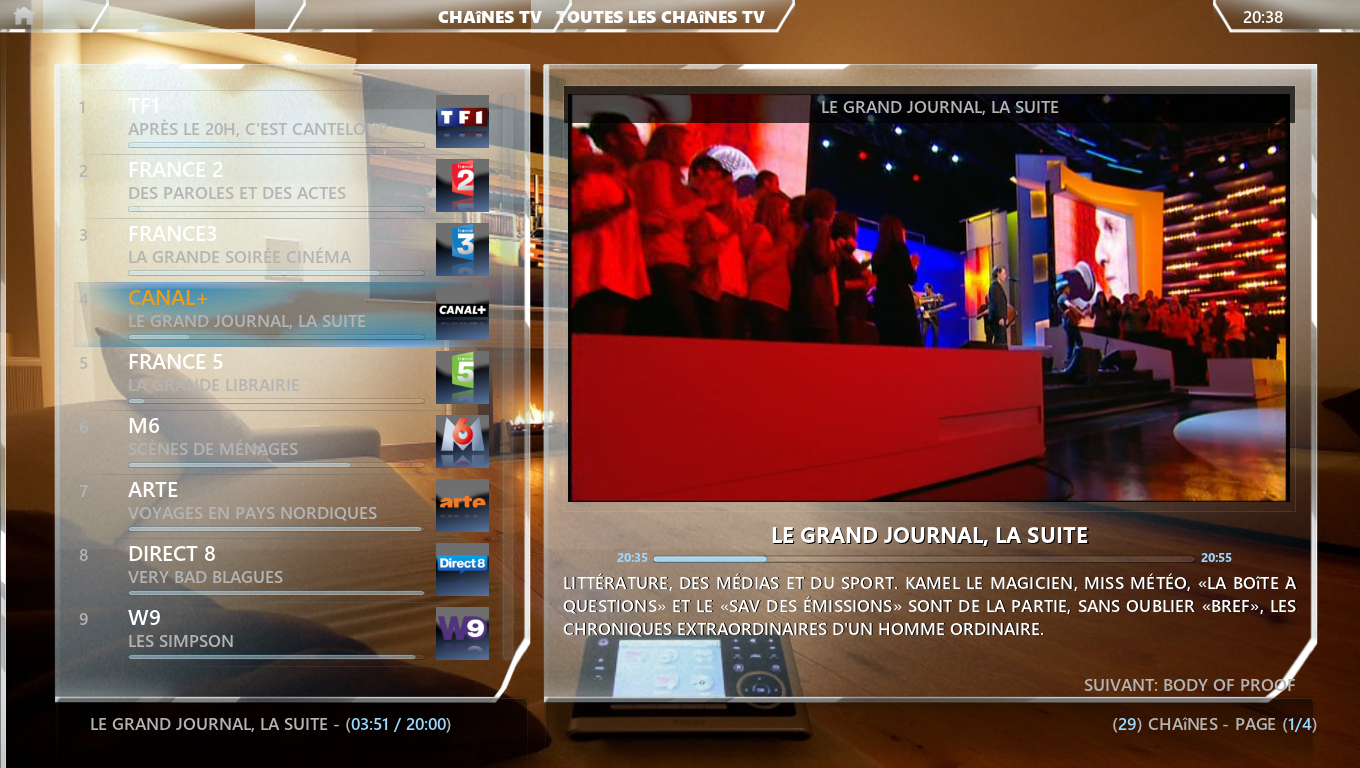Click programme 'Voyages en pays nordiques'
The height and width of the screenshot is (768, 1360).
pyautogui.click(x=253, y=513)
